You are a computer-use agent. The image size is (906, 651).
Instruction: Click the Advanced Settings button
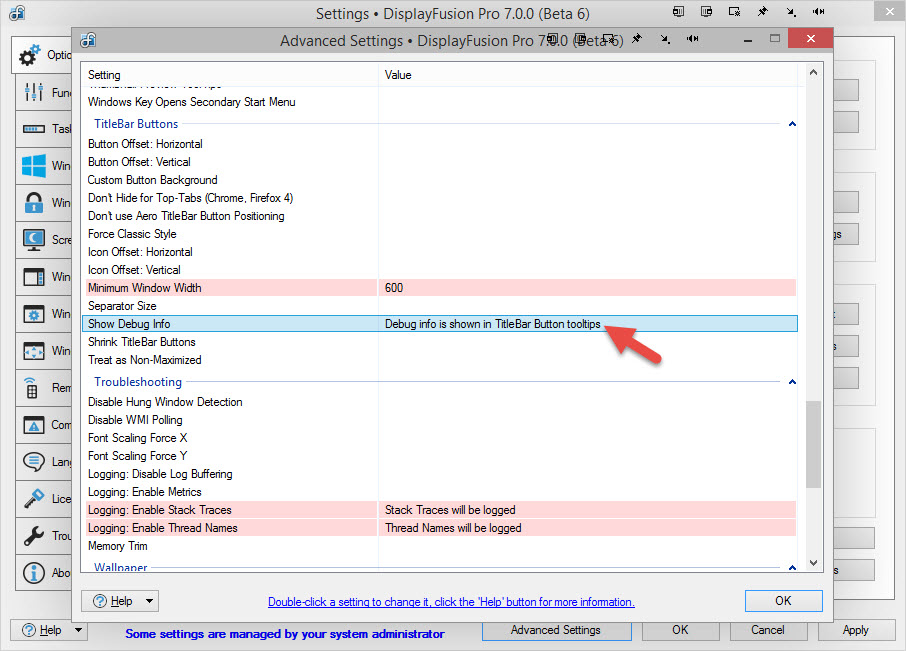(x=555, y=630)
